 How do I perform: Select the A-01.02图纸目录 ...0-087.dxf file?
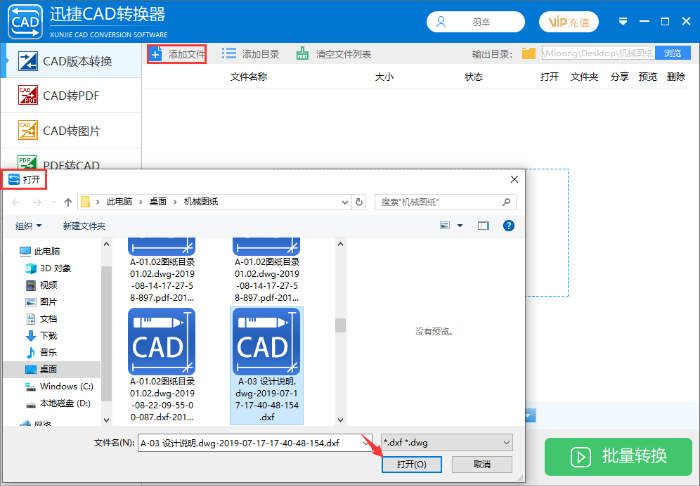pos(162,365)
